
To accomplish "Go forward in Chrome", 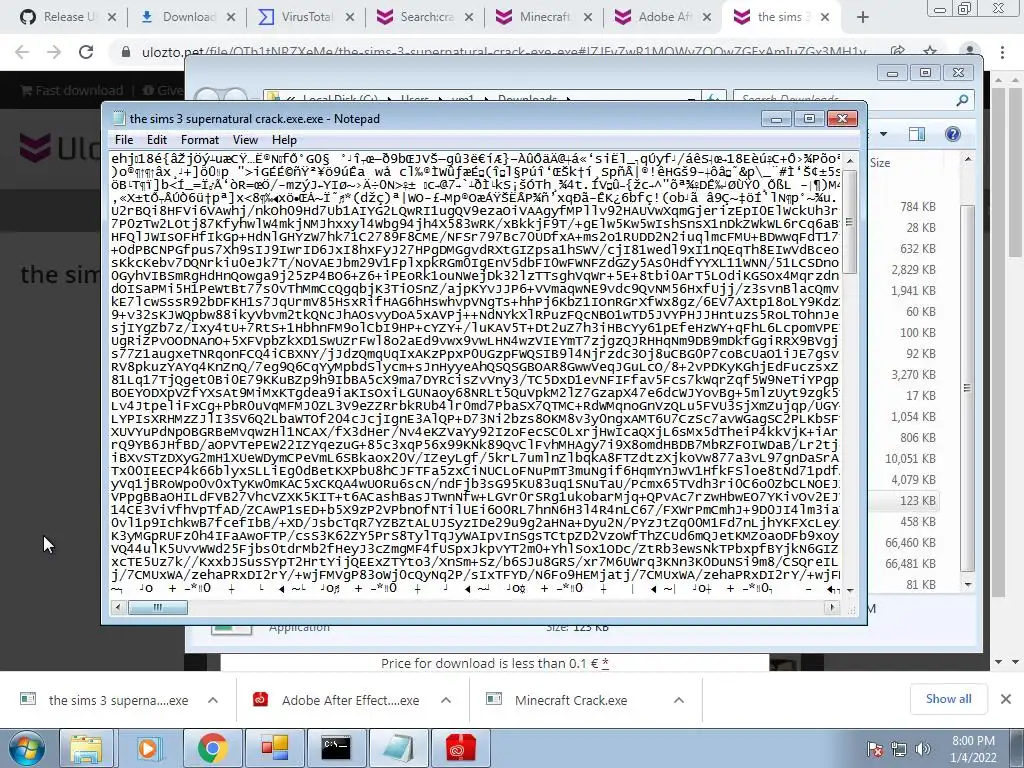I will [x=54, y=52].
